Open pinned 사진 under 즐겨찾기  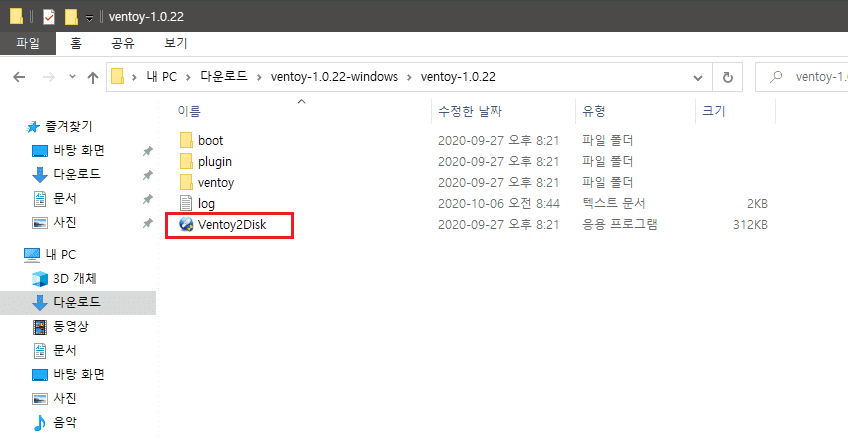point(65,222)
